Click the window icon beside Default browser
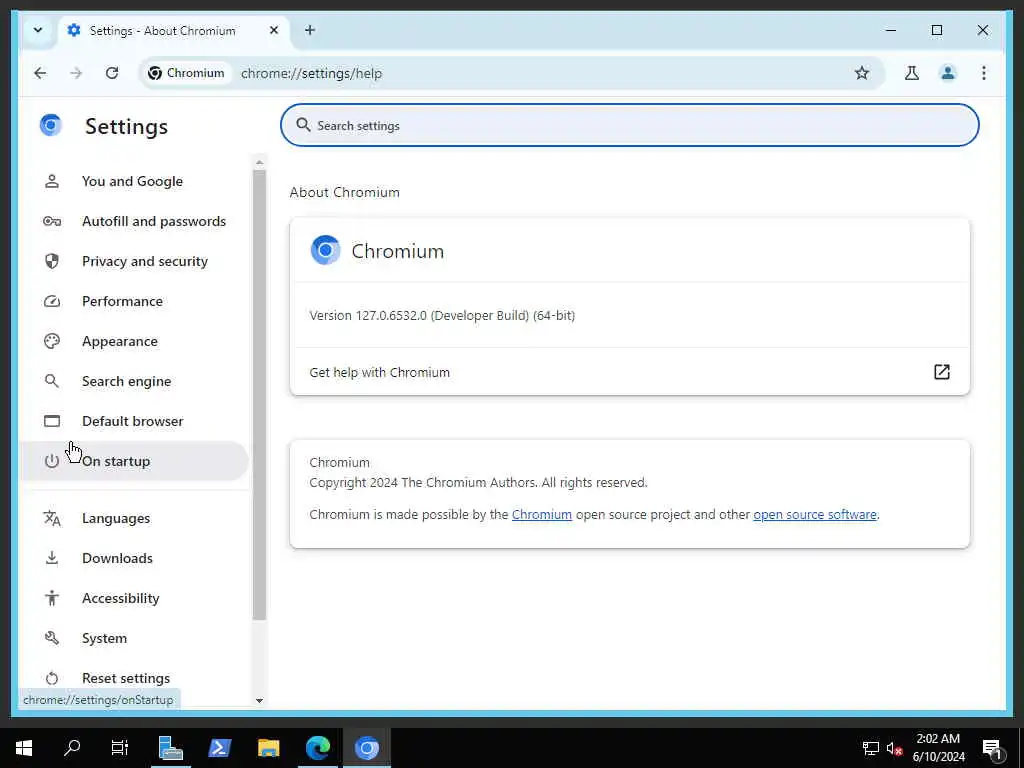 [x=52, y=421]
